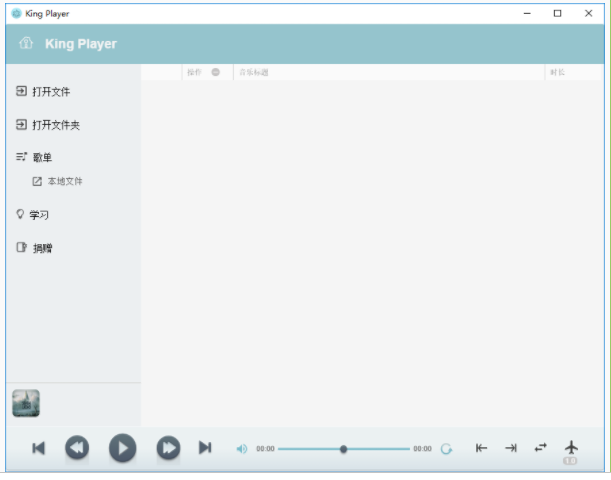Click the total time 00:00 label

tap(422, 449)
